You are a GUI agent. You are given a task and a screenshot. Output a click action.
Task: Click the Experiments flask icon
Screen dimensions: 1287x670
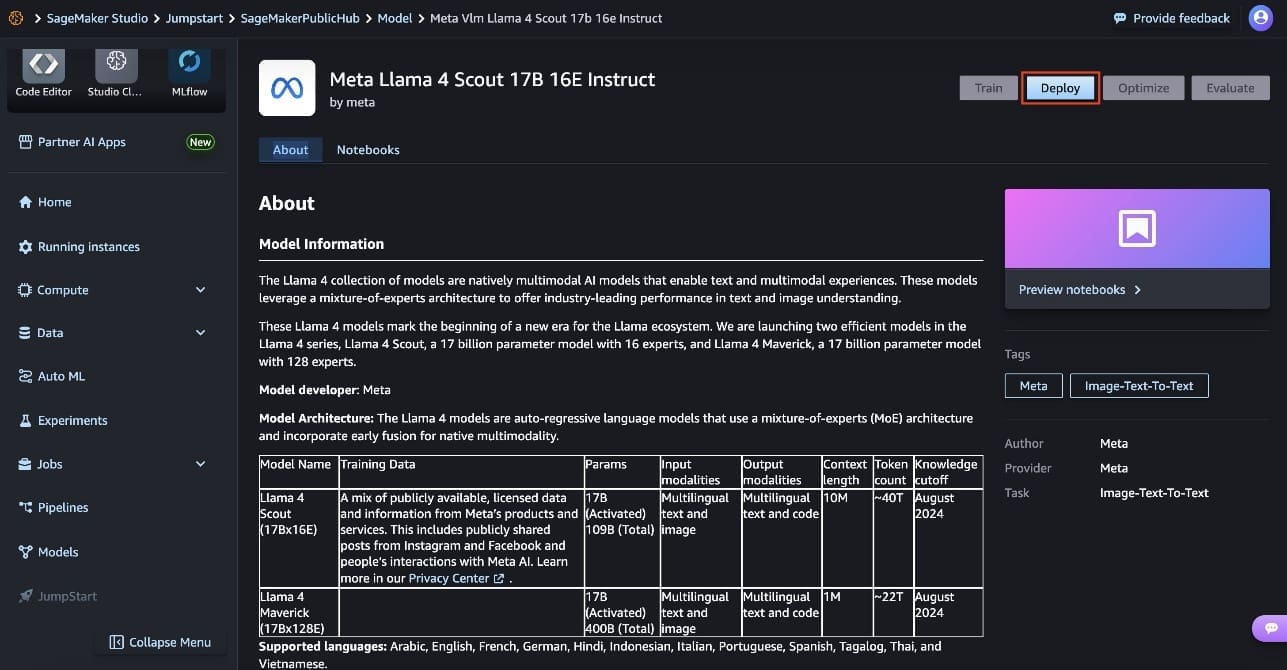(x=26, y=421)
